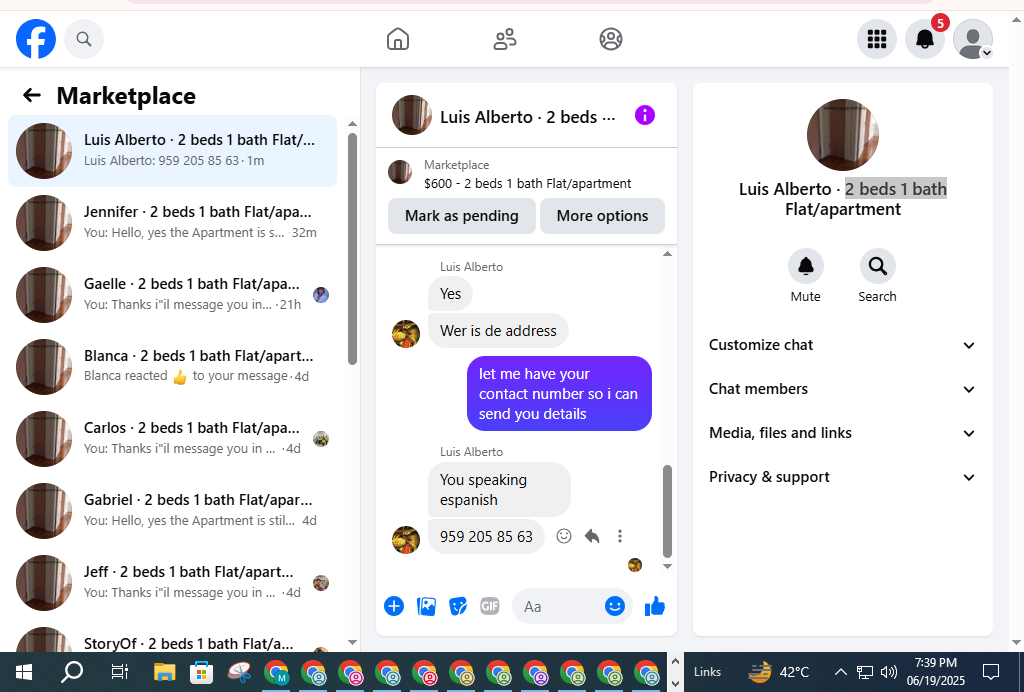Open Luis Alberto conversation in list
1024x692 pixels.
pyautogui.click(x=172, y=151)
